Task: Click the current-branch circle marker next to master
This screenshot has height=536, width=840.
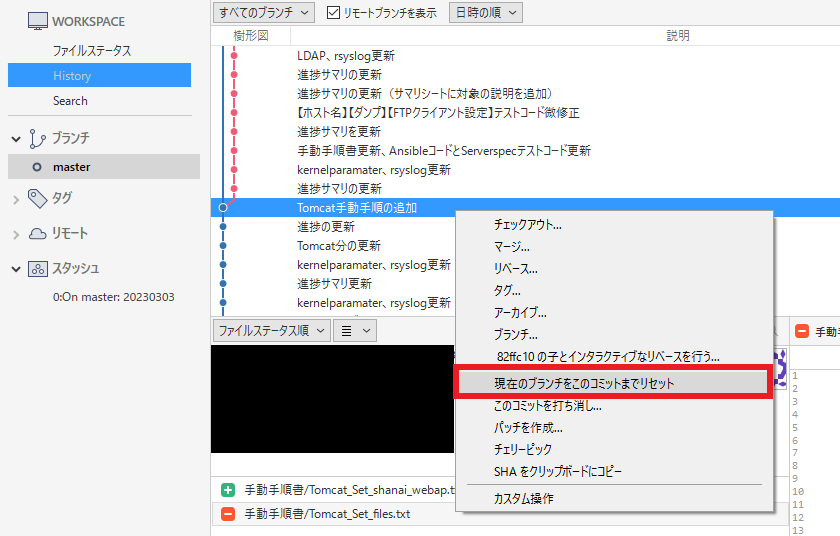Action: (x=37, y=167)
